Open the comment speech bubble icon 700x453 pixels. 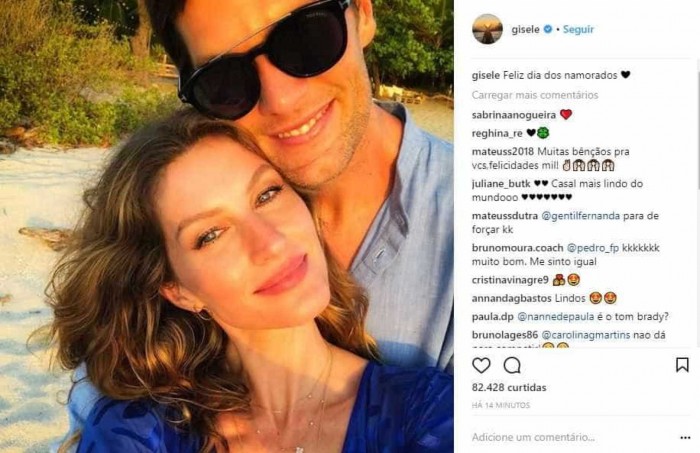point(512,366)
